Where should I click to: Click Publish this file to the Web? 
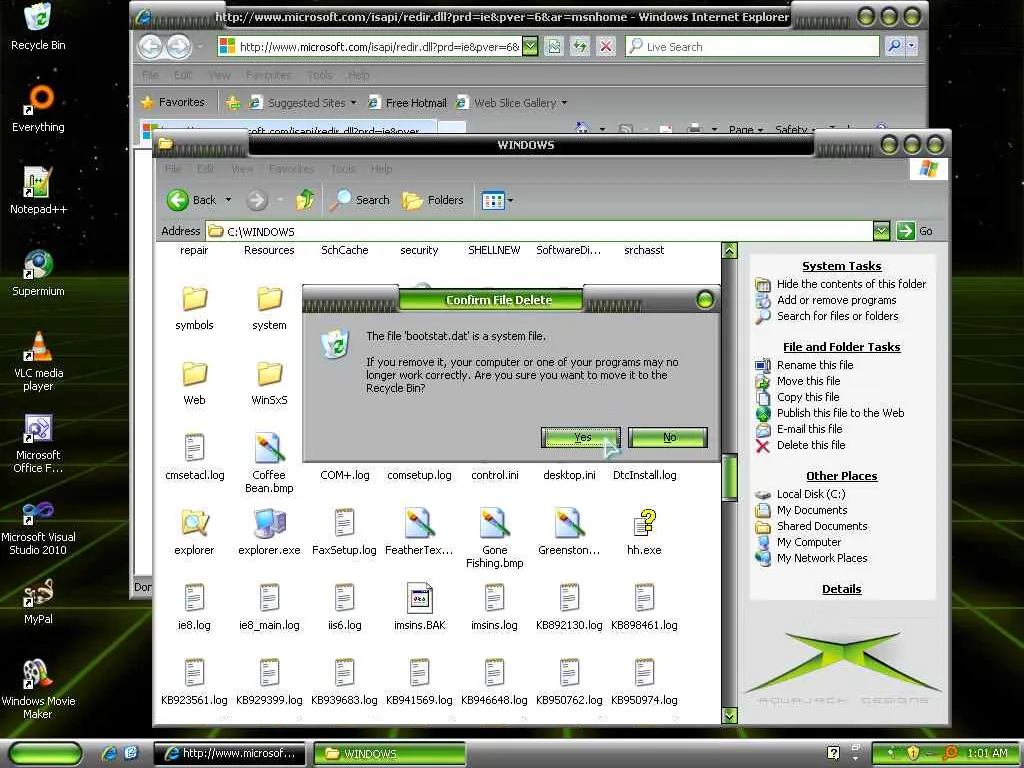(840, 413)
